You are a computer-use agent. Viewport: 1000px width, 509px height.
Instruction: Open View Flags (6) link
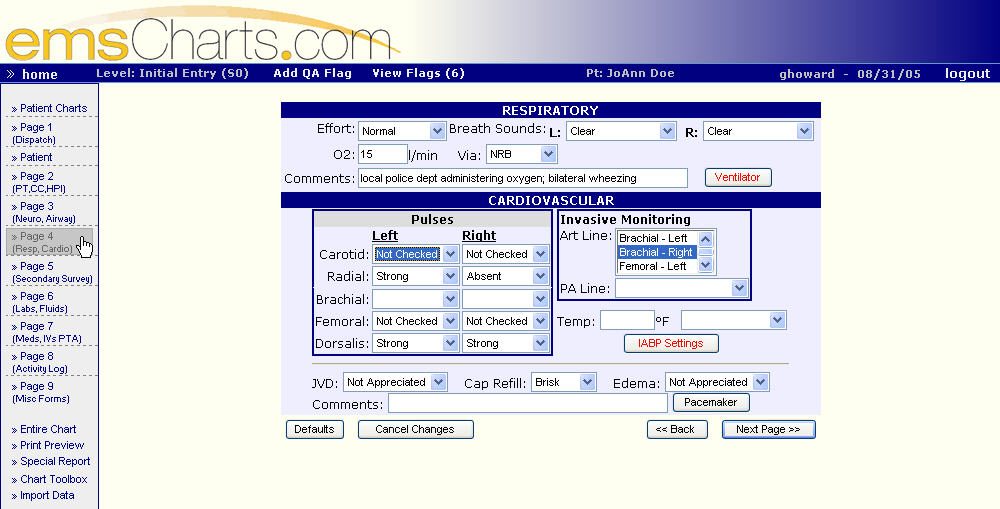click(418, 73)
